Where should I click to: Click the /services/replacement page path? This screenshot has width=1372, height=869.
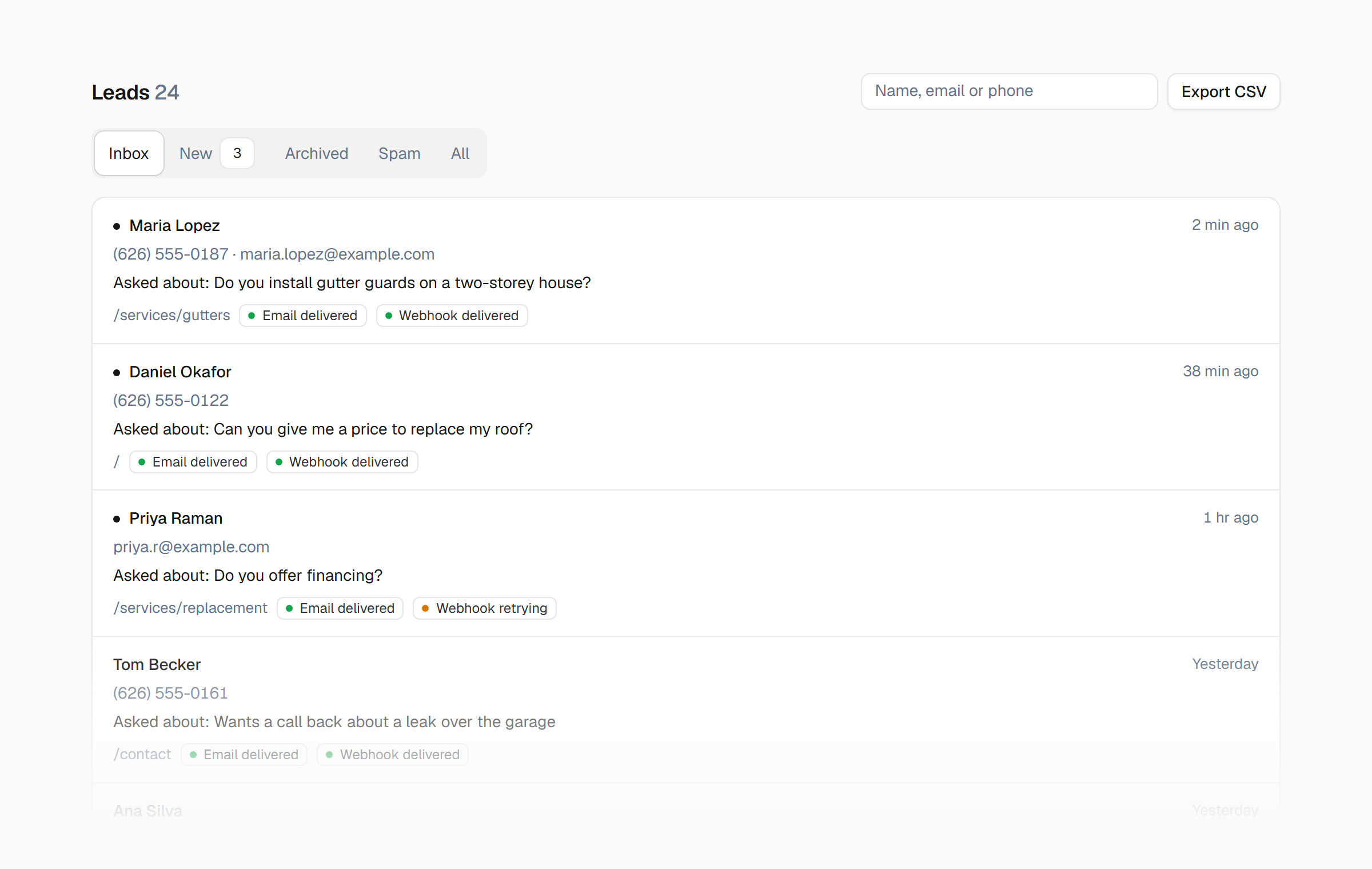[190, 608]
